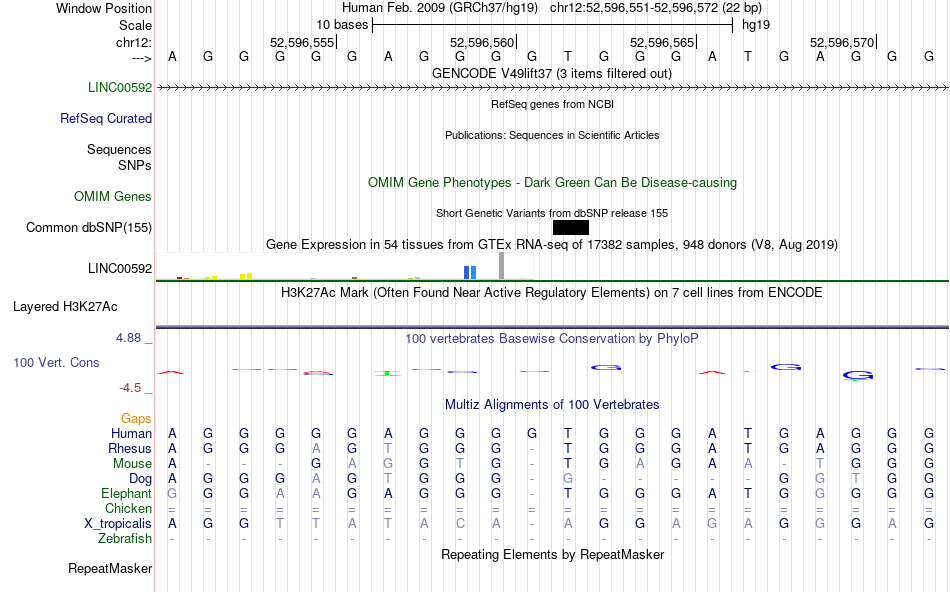Click the OMIM Genes side label

click(x=113, y=196)
